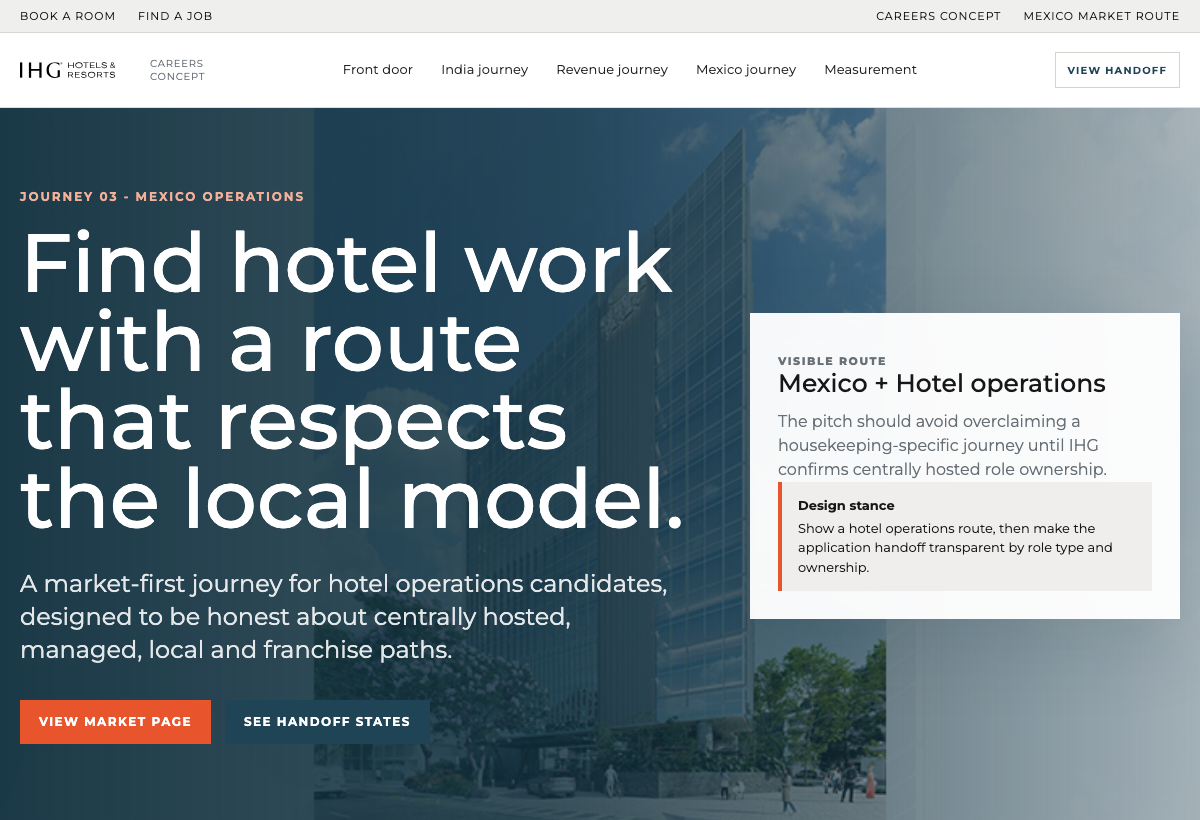Click the View Market Page button

tap(115, 722)
